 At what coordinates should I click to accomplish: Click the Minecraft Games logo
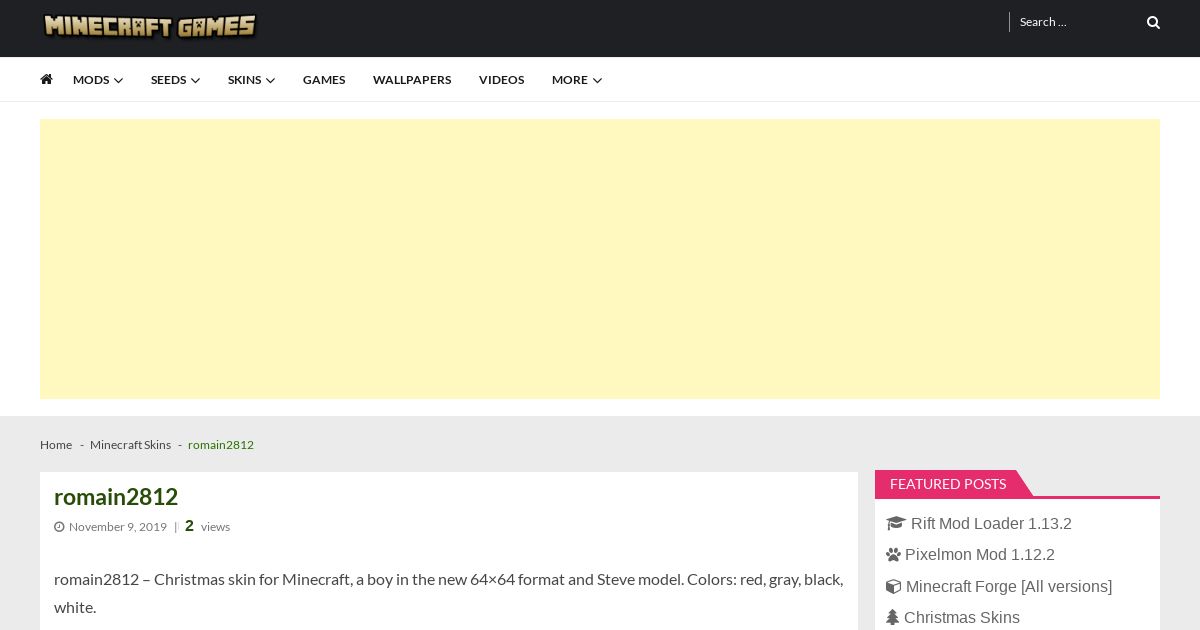150,25
